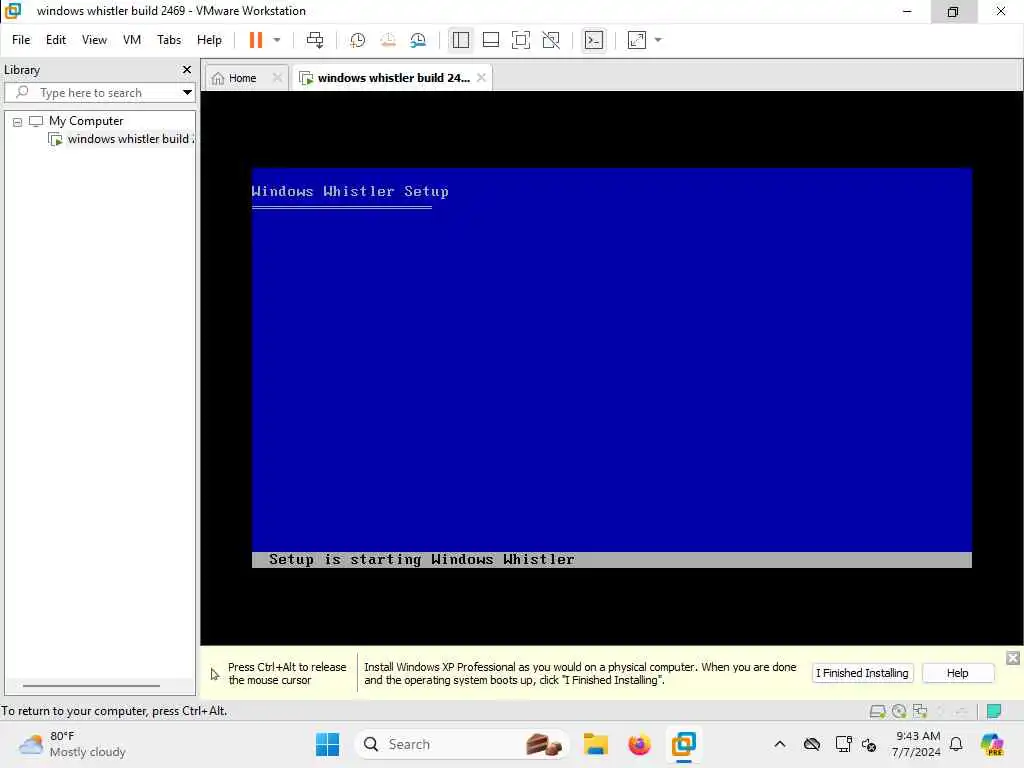The width and height of the screenshot is (1024, 768).
Task: Click the VMware title bar app icon
Action: [x=13, y=11]
